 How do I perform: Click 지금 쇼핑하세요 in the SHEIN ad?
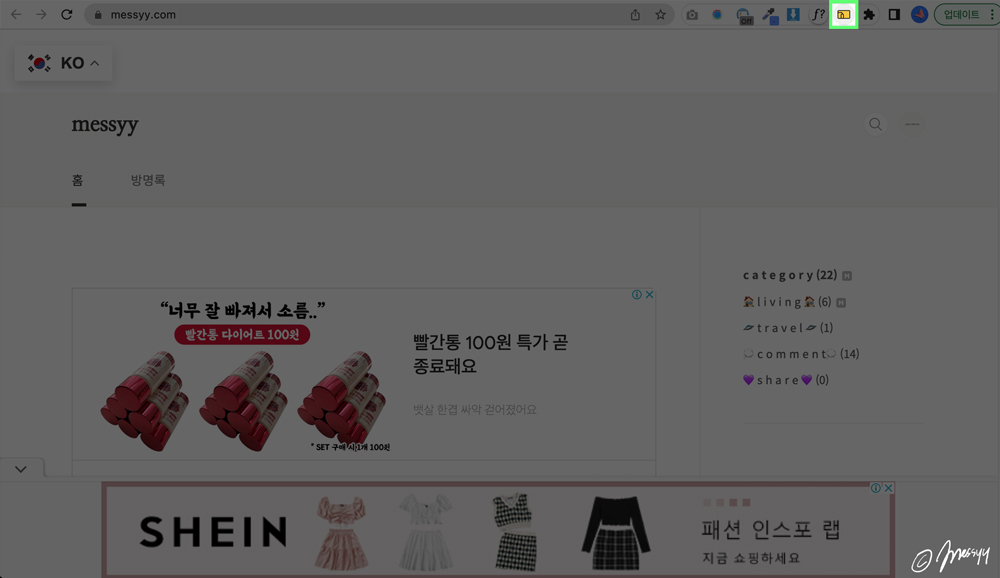[x=751, y=558]
